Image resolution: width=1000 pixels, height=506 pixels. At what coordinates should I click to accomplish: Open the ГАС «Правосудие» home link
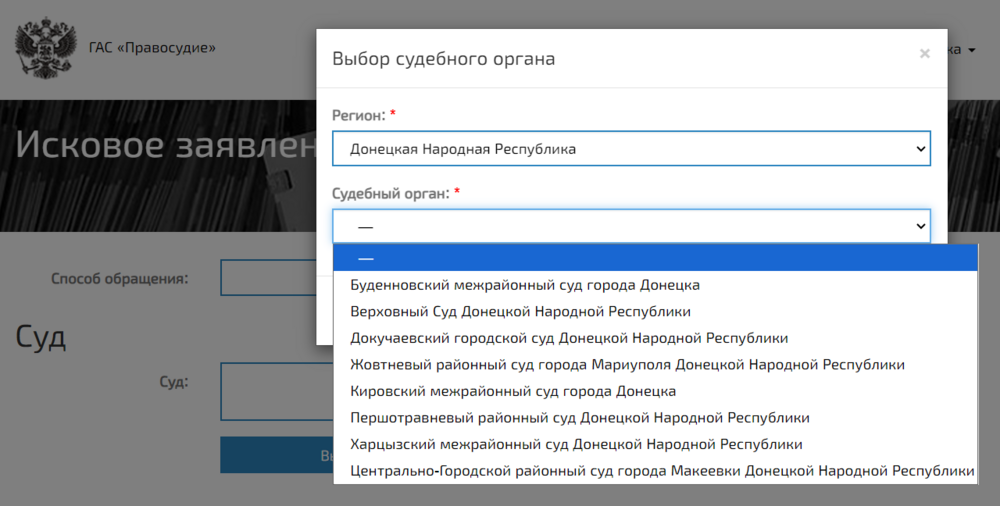152,48
